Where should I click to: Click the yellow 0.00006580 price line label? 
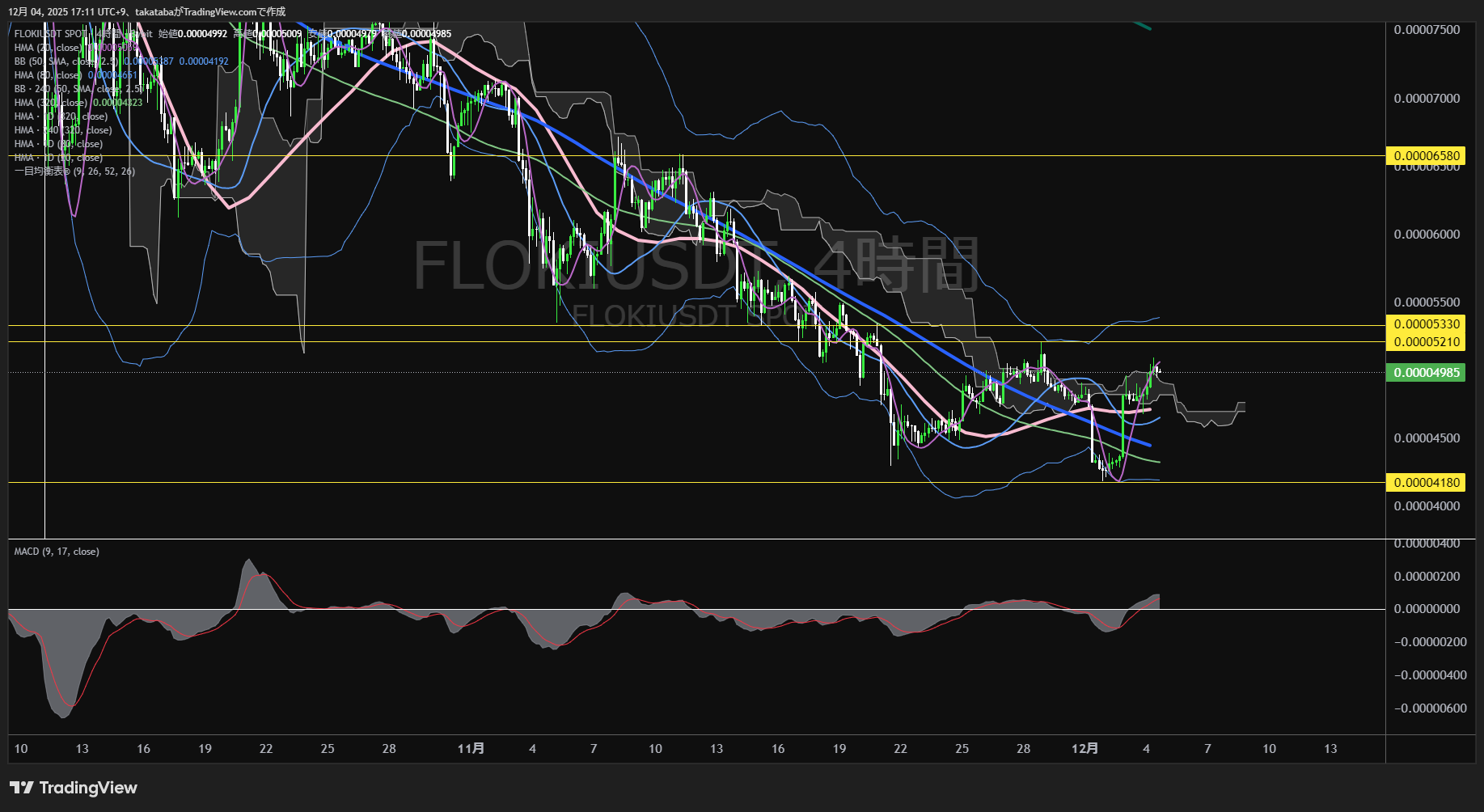[1427, 156]
